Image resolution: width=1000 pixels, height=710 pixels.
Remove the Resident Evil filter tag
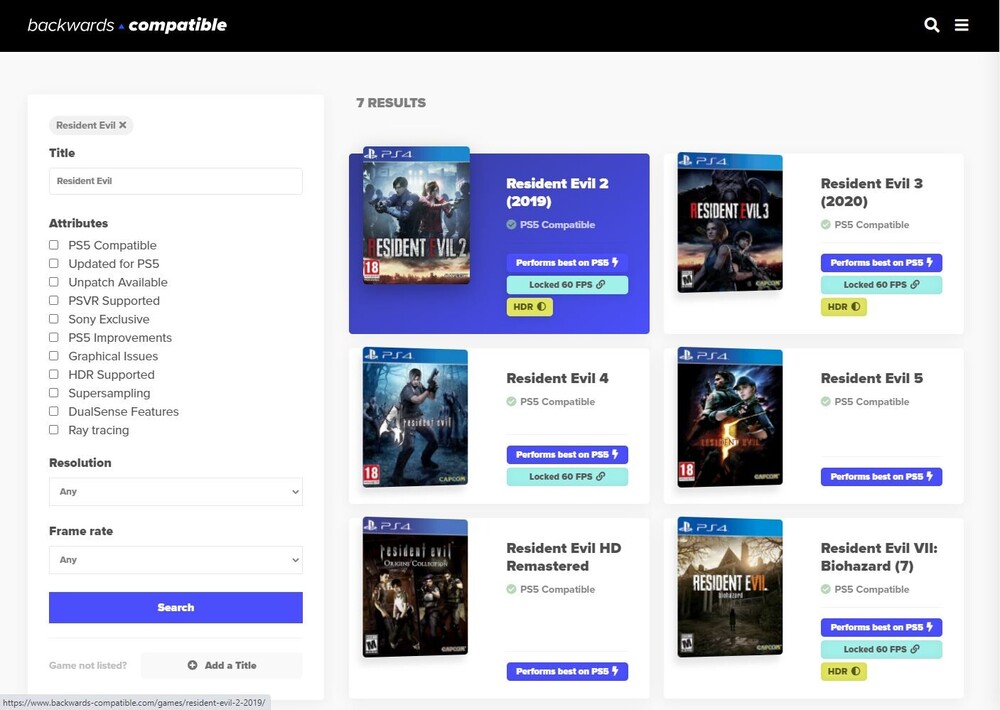[123, 125]
